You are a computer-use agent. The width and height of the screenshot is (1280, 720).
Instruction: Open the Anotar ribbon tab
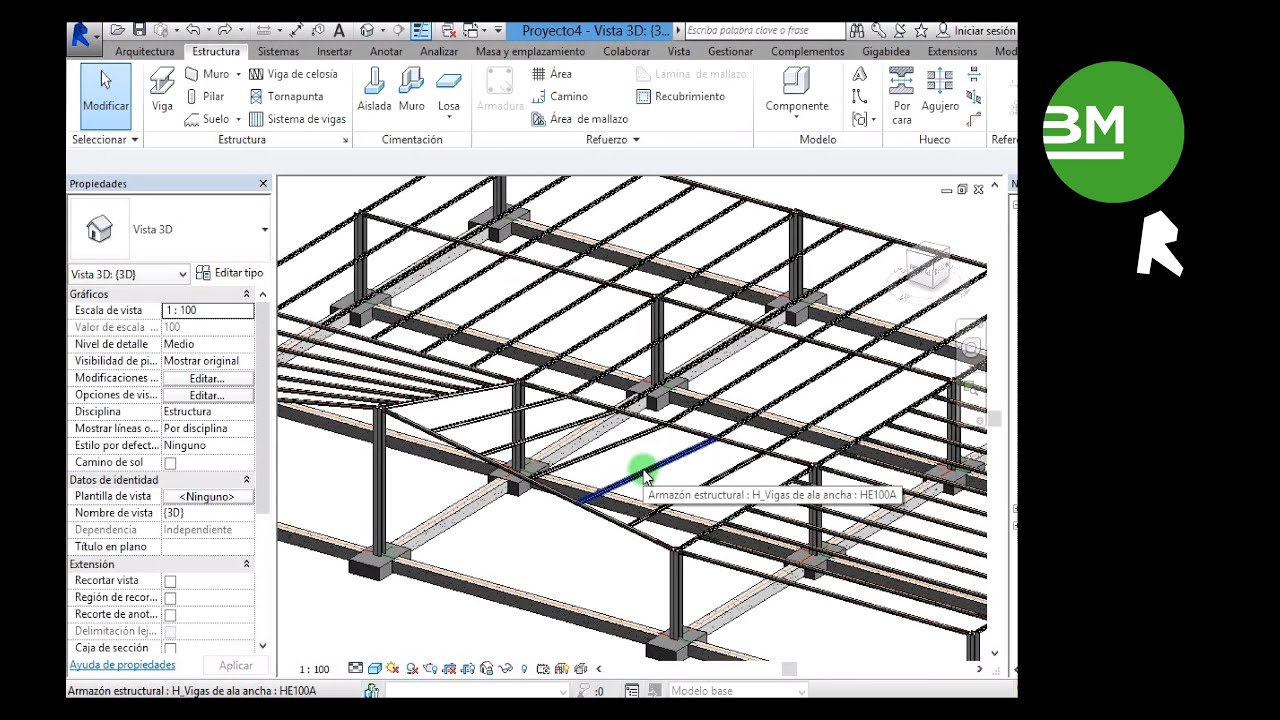tap(386, 51)
